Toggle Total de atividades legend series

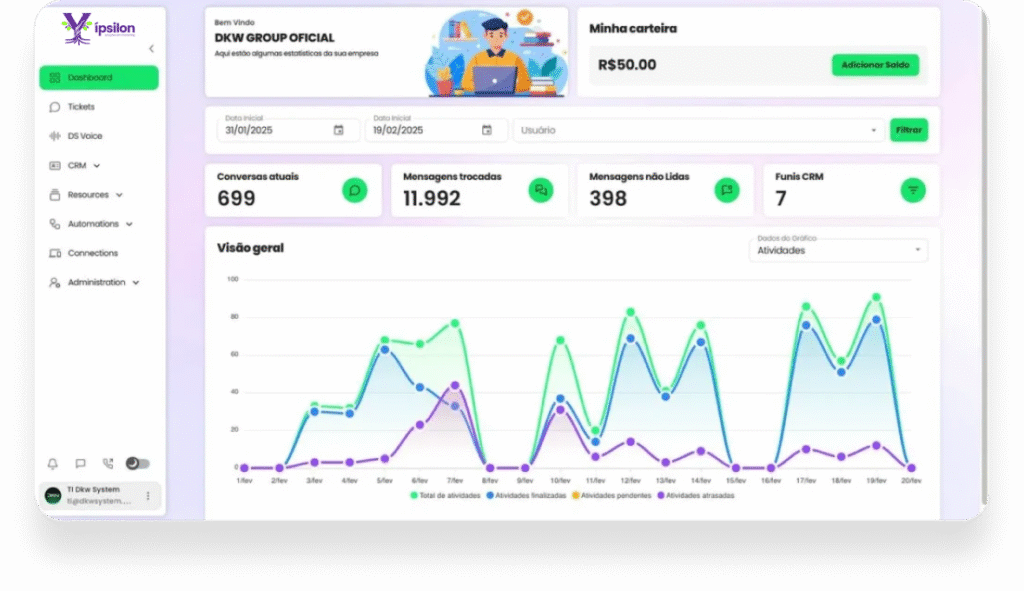pyautogui.click(x=448, y=495)
